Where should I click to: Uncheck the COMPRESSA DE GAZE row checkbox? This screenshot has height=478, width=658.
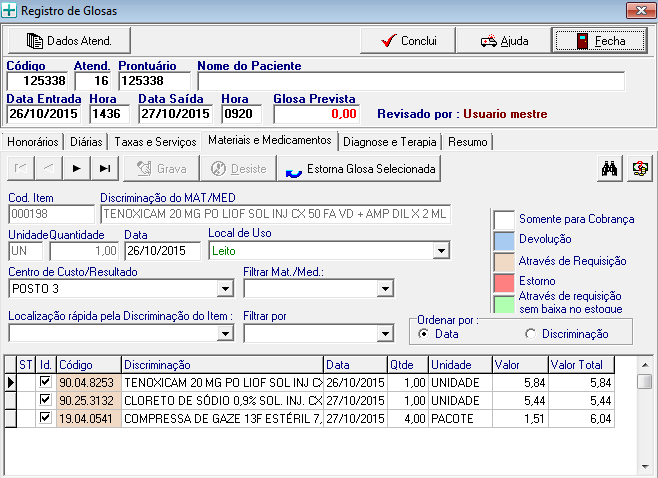45,418
